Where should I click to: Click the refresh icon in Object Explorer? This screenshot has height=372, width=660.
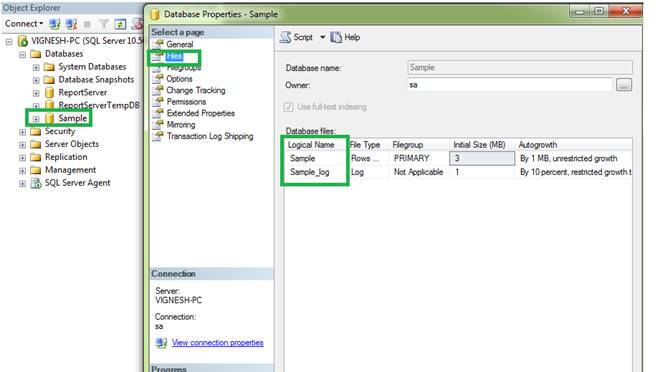(x=120, y=24)
